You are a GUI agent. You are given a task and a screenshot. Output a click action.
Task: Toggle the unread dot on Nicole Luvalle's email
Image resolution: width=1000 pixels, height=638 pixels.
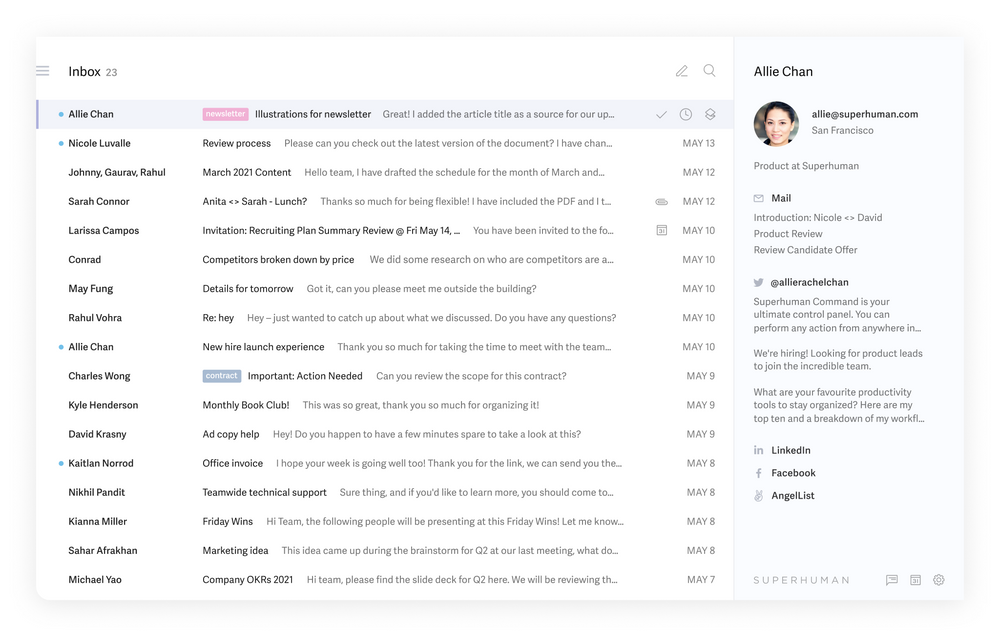pyautogui.click(x=63, y=143)
